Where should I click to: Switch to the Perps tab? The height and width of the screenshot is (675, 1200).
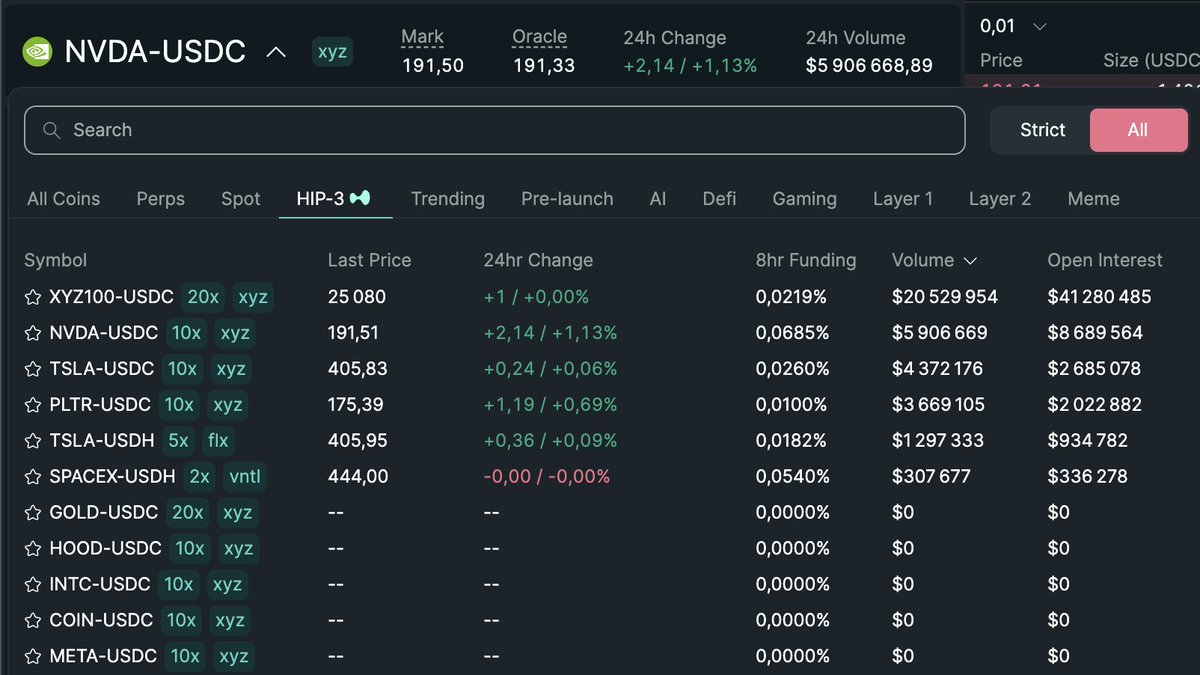click(160, 199)
